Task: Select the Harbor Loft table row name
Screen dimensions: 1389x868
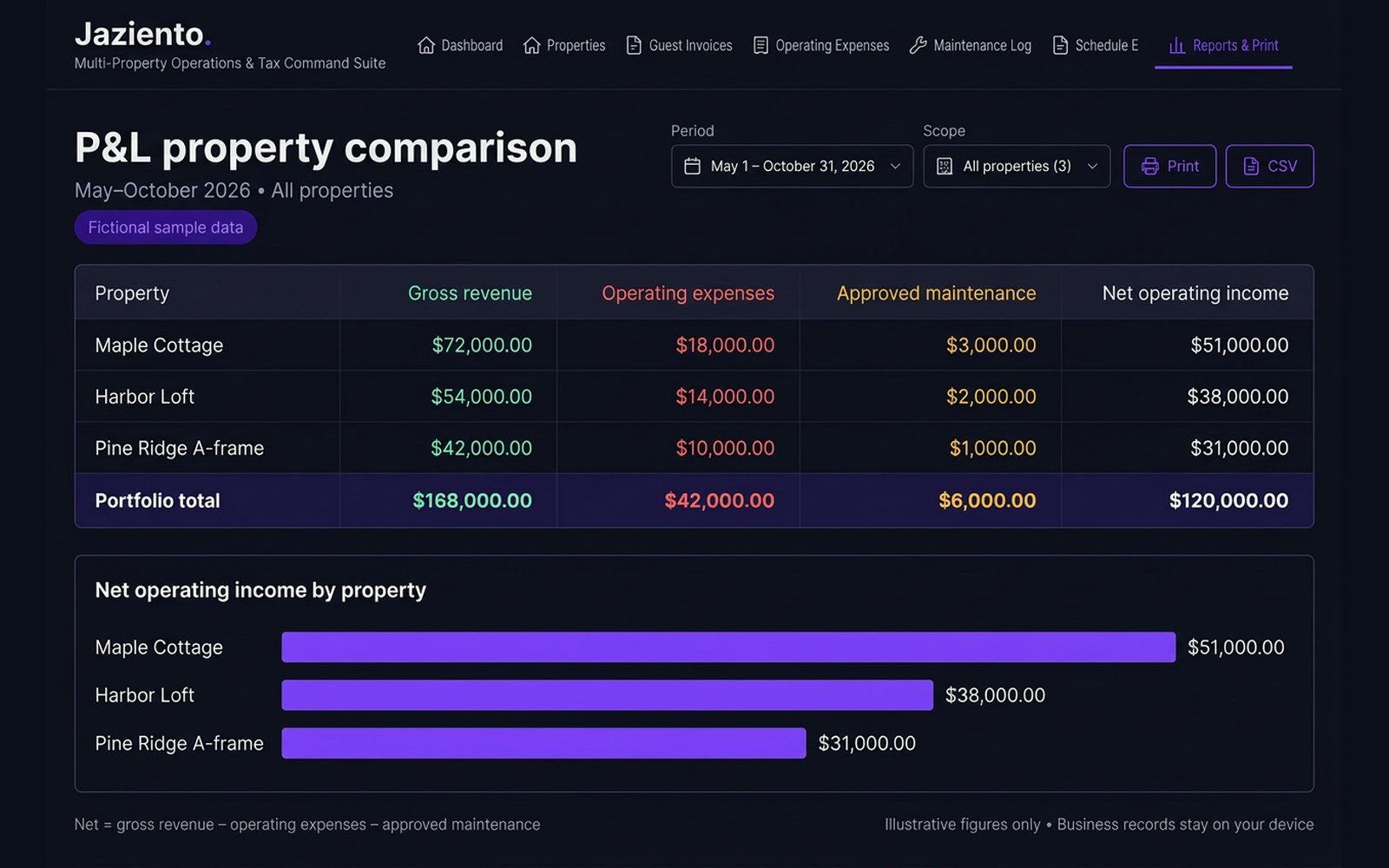Action: tap(144, 397)
